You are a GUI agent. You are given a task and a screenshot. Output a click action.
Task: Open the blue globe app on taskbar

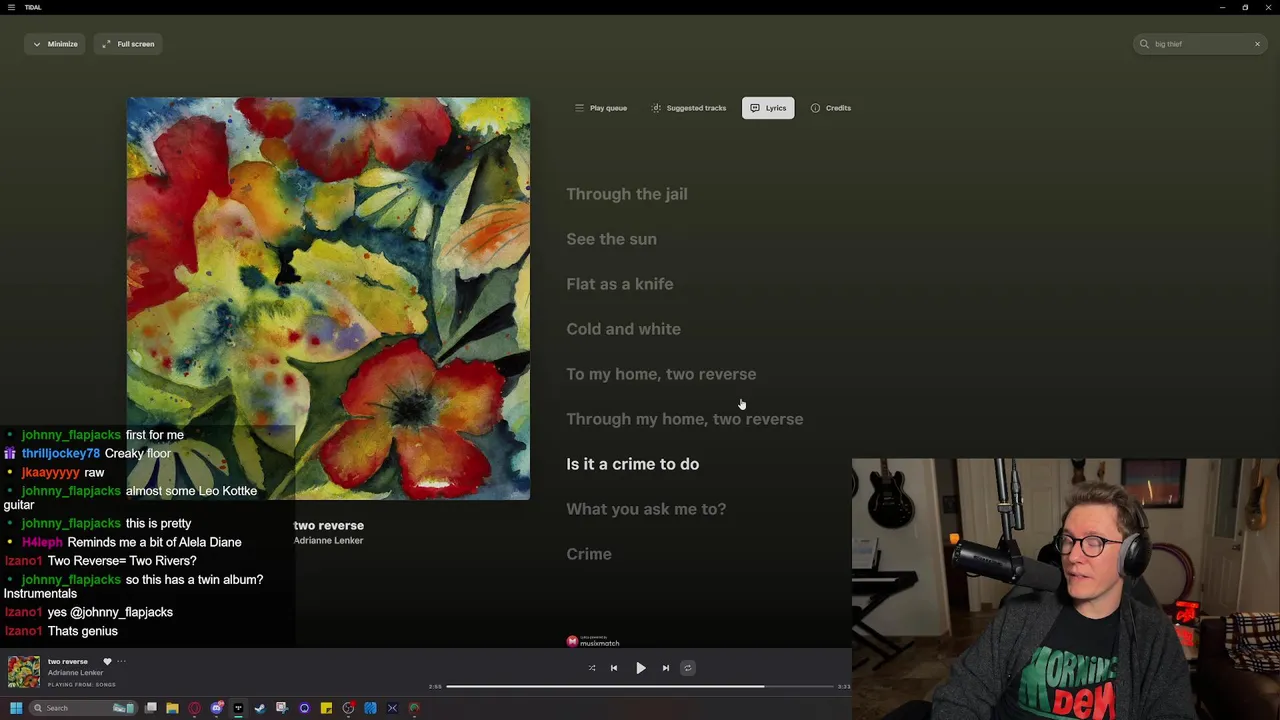point(370,708)
